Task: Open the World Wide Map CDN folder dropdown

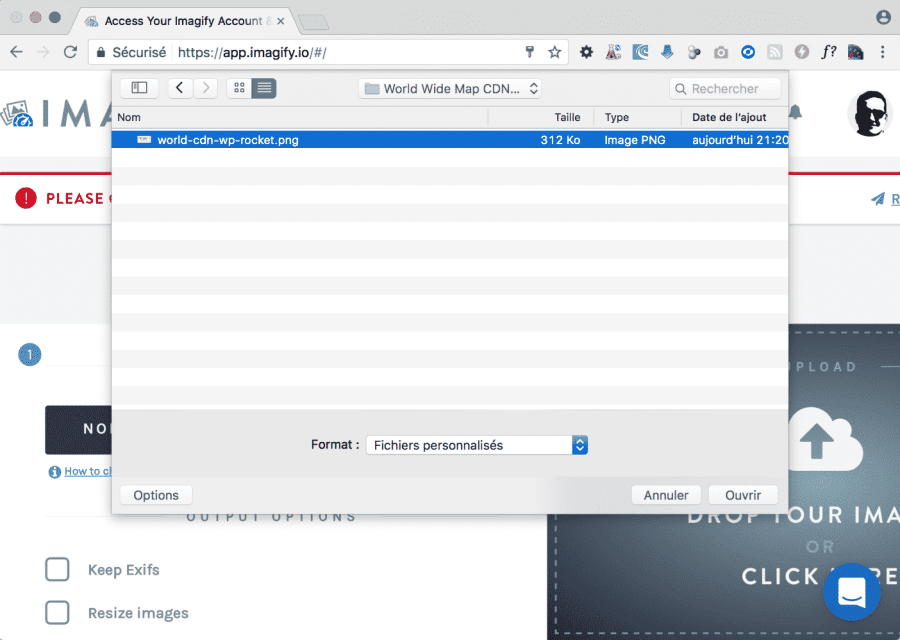Action: tap(451, 88)
